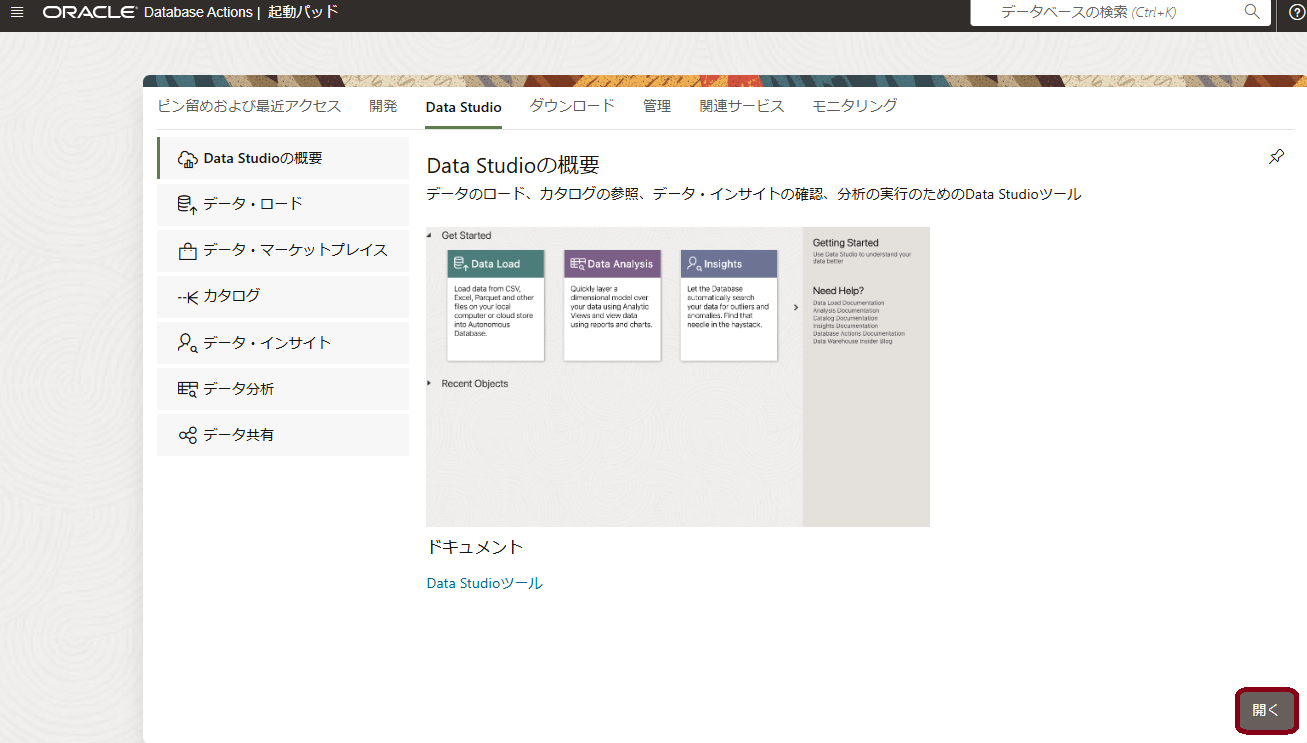Click the データ・インサイト search-person icon
This screenshot has height=743, width=1307.
pyautogui.click(x=187, y=343)
